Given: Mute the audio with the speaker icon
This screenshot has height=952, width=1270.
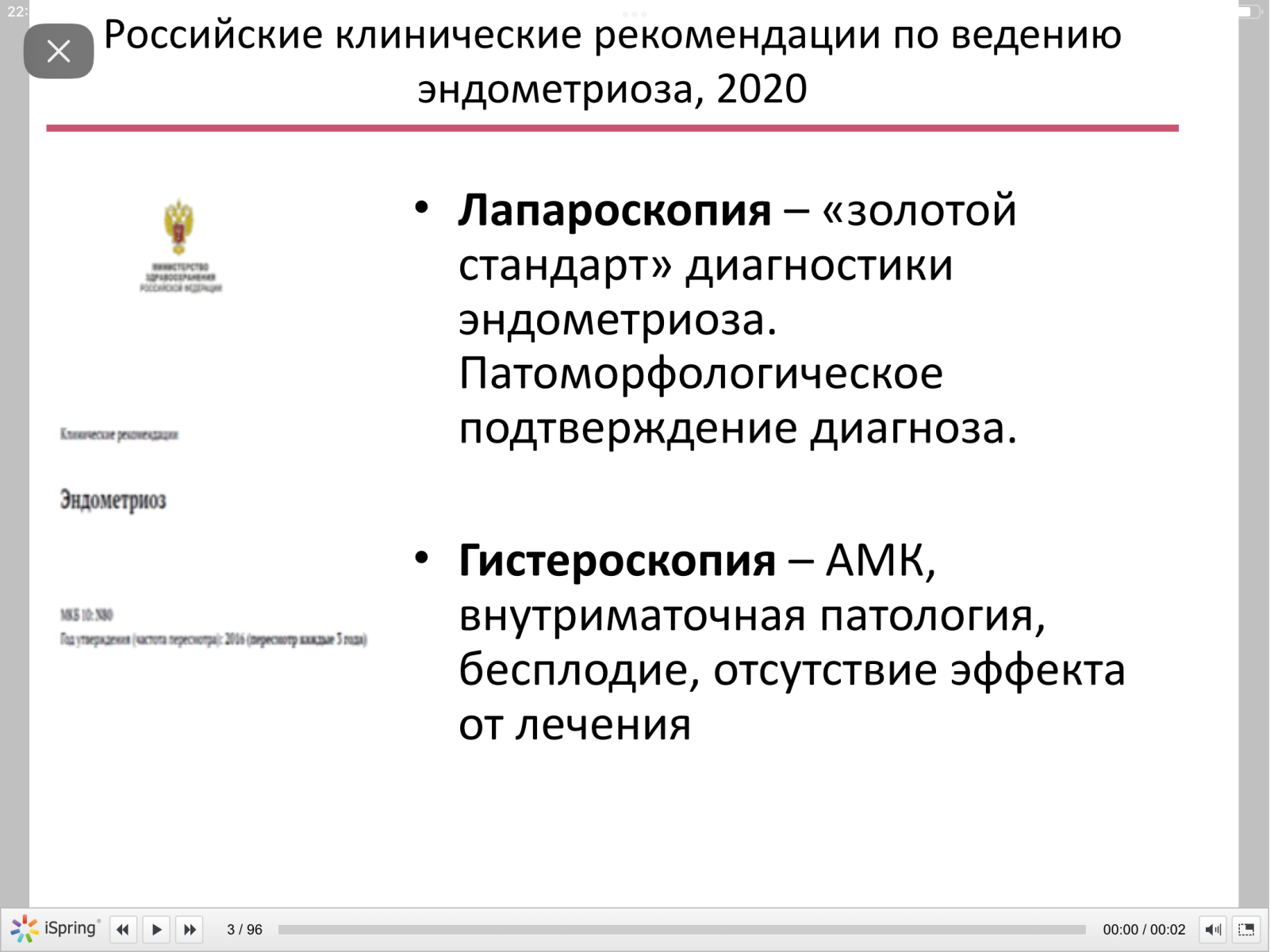Looking at the screenshot, I should tap(1213, 929).
